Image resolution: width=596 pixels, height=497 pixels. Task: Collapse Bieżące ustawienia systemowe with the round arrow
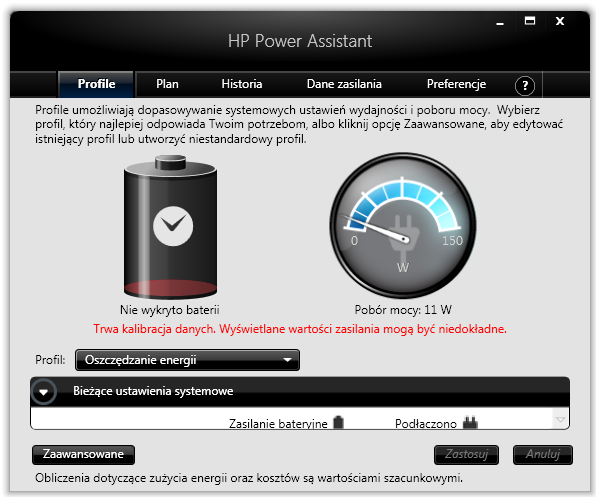(44, 391)
